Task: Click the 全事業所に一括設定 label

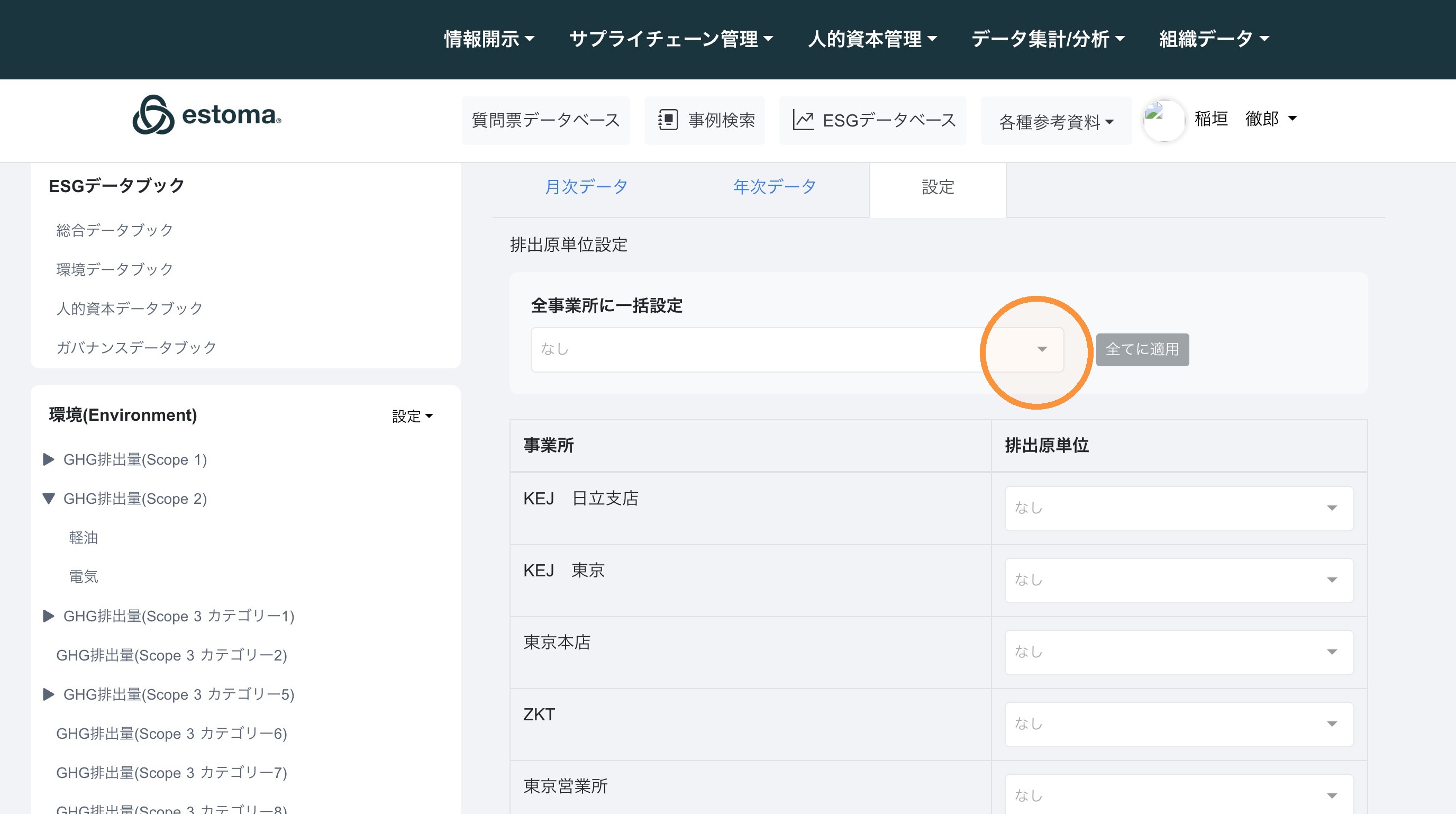Action: (x=607, y=306)
